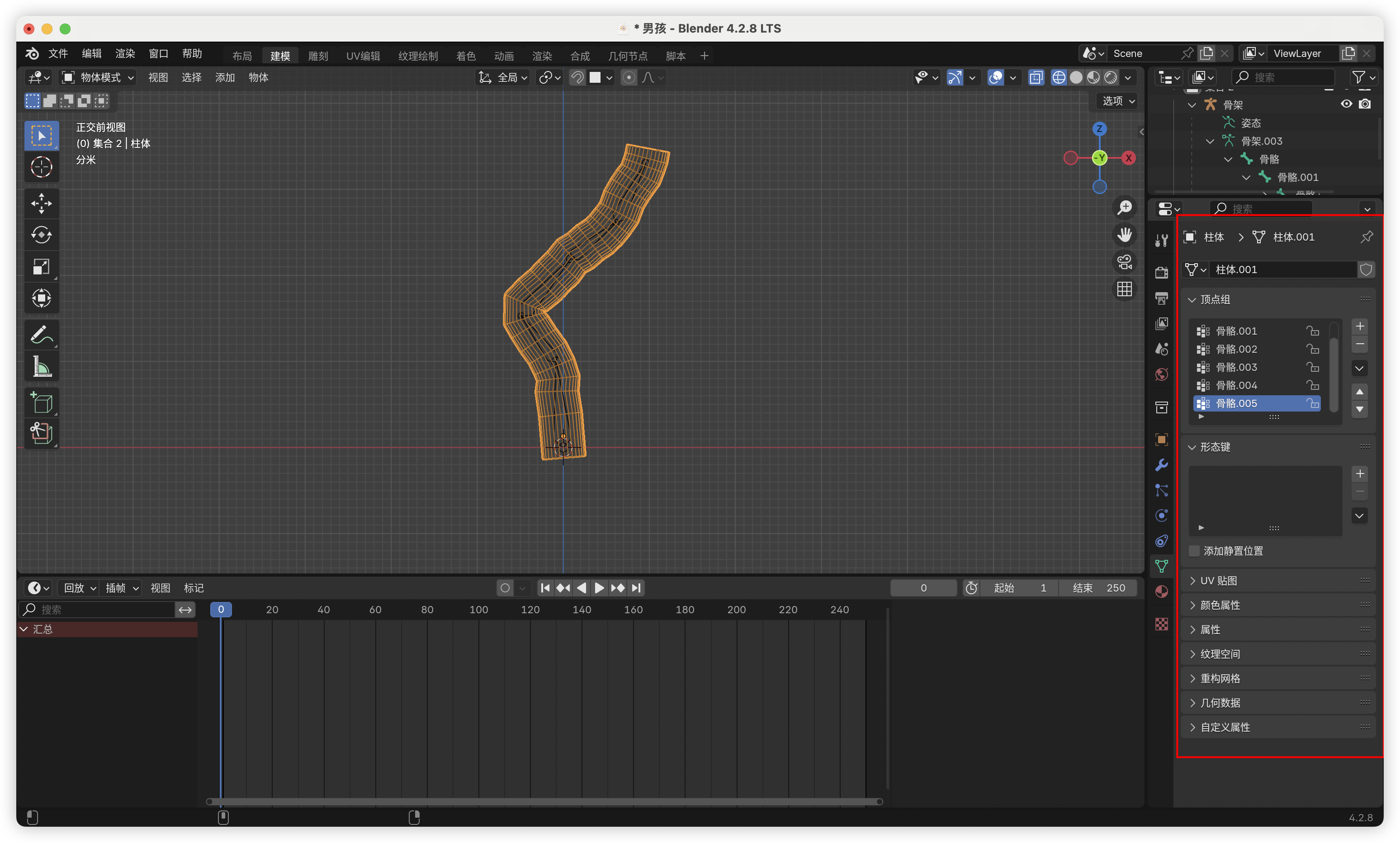Viewport: 1400px width, 843px height.
Task: Collapse the 骨架.003 tree item
Action: pos(1210,141)
